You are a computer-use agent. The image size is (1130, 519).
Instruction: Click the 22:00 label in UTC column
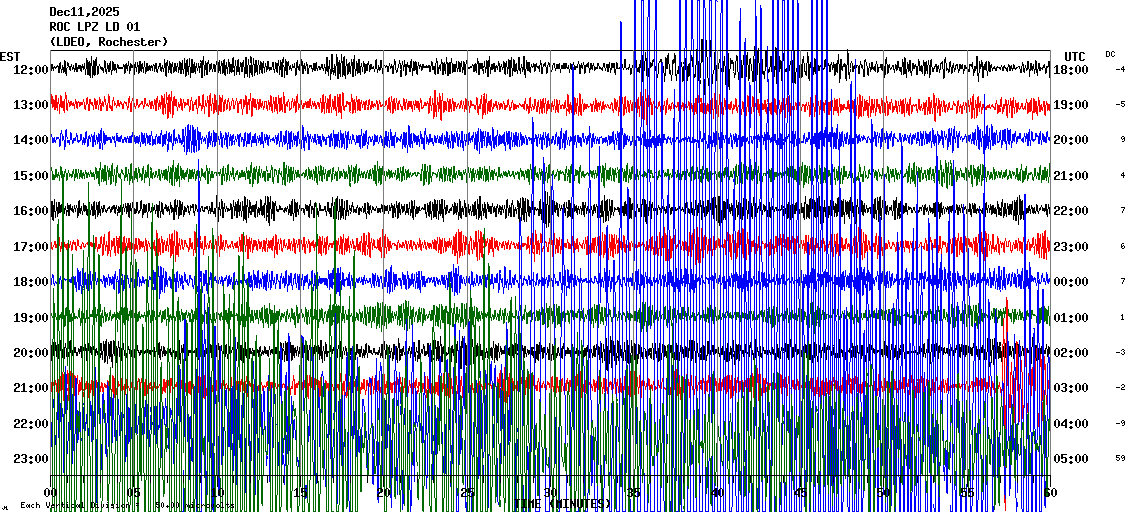(1071, 211)
